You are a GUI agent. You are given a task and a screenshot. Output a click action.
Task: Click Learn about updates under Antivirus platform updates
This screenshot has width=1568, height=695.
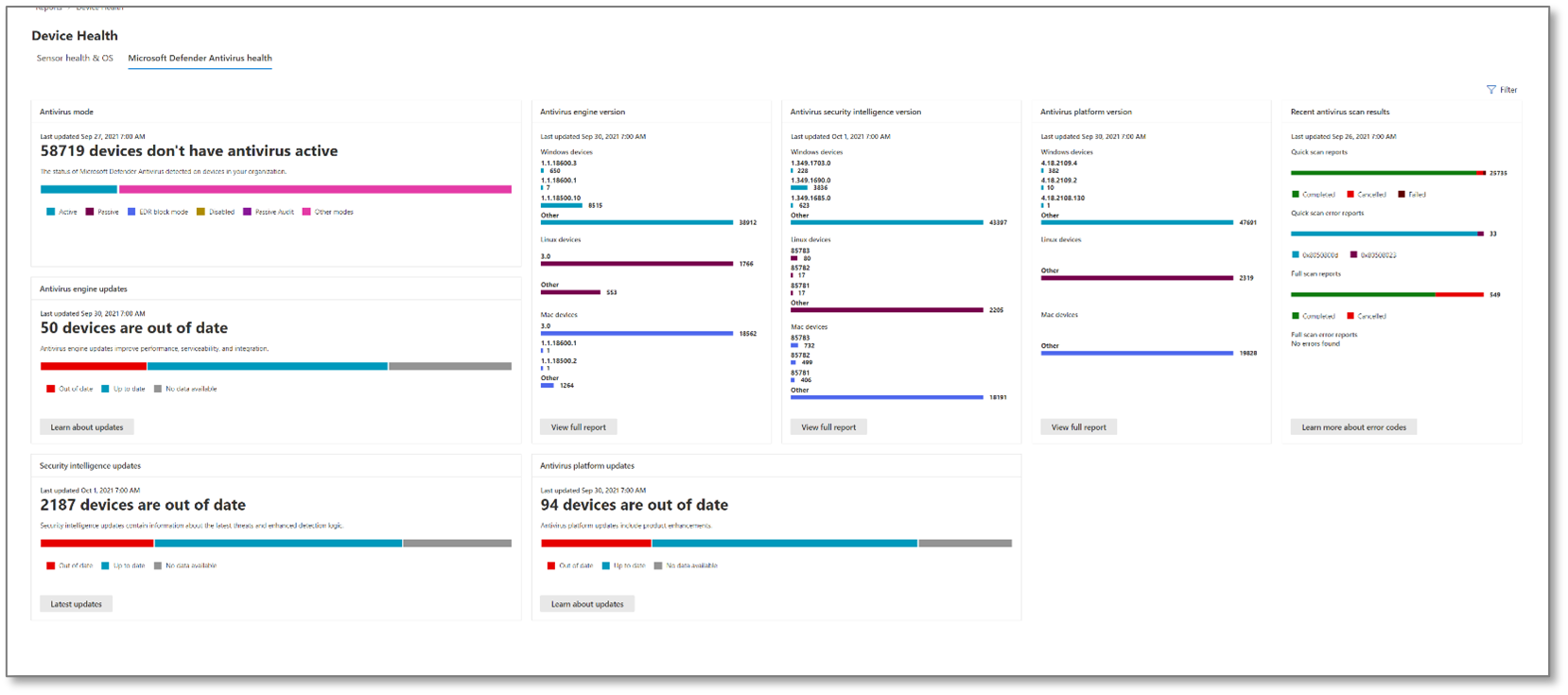click(x=587, y=604)
